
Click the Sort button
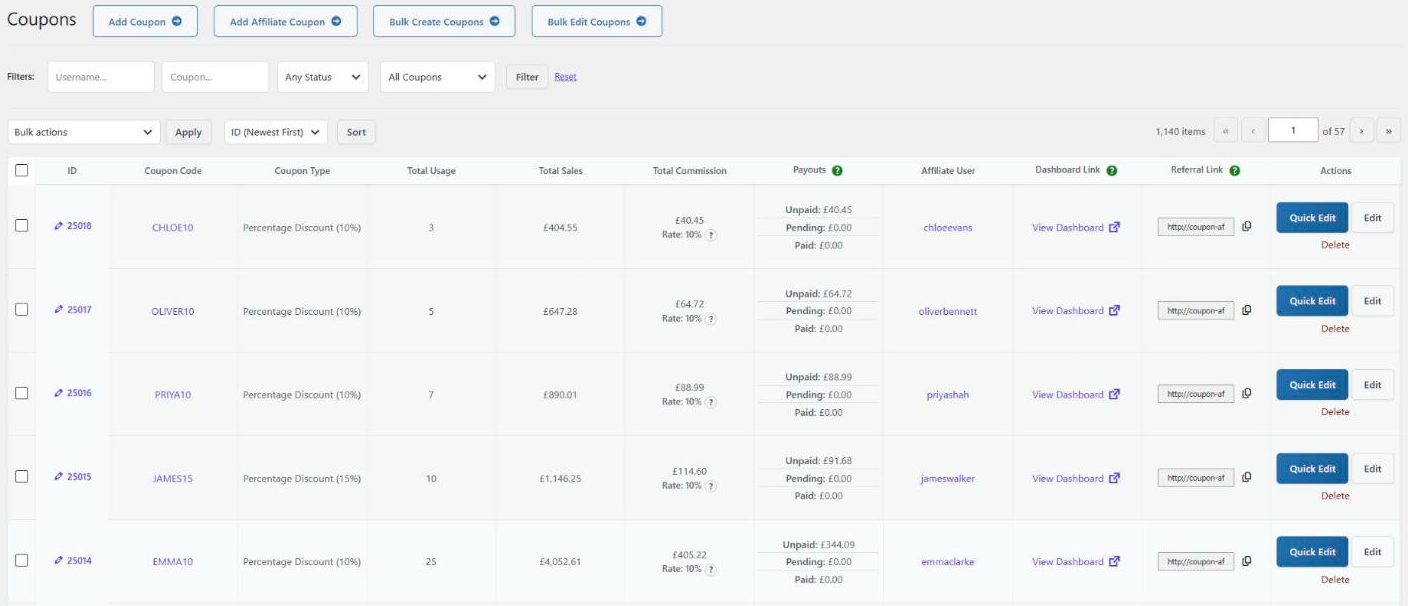(x=356, y=132)
